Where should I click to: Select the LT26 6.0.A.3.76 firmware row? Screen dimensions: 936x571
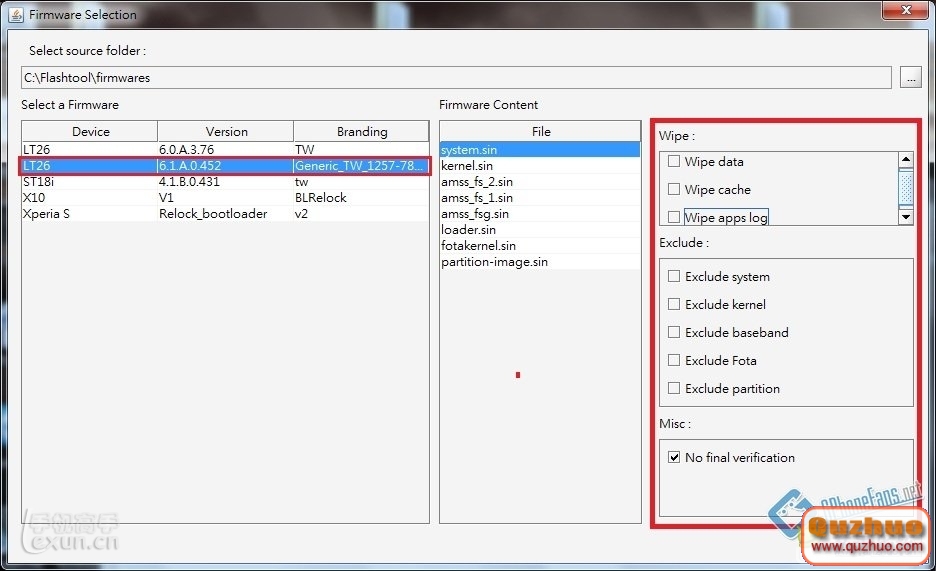[x=225, y=149]
